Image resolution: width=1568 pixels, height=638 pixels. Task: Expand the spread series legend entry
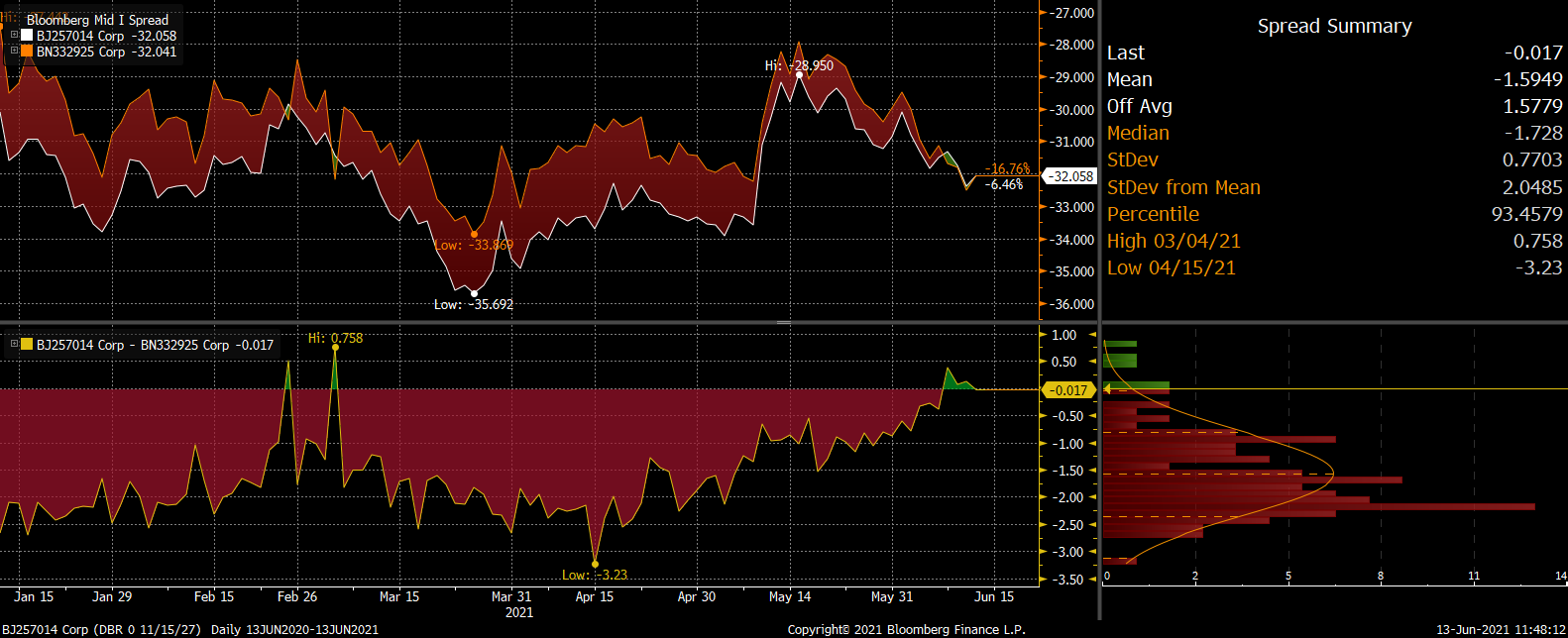[15, 345]
